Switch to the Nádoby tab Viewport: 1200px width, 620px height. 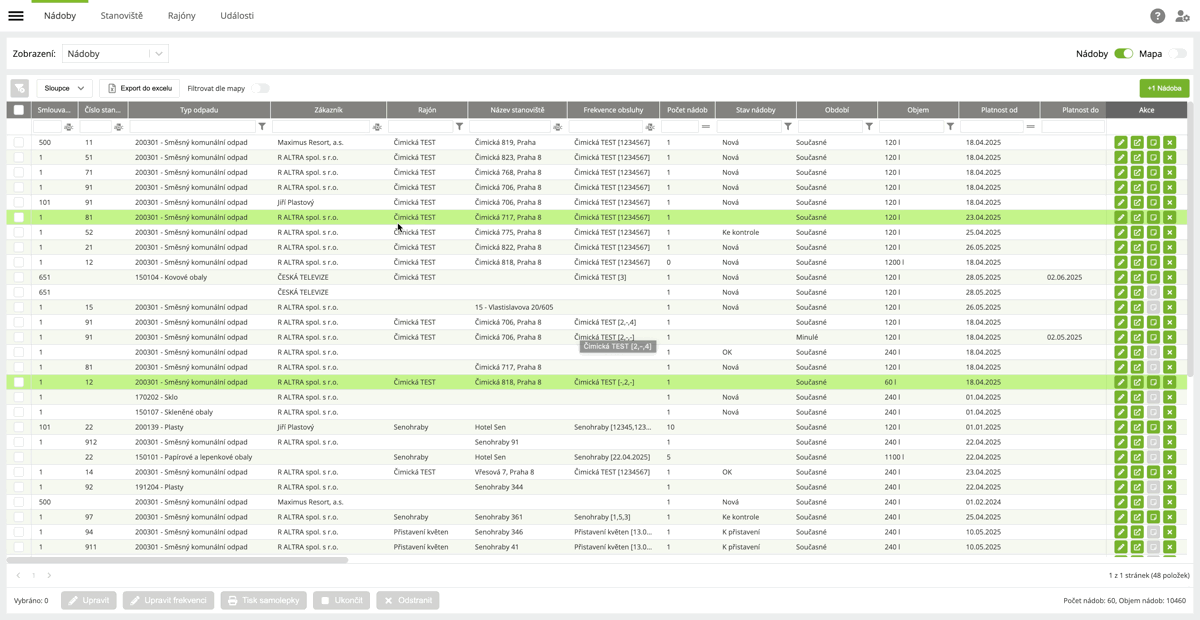[60, 16]
